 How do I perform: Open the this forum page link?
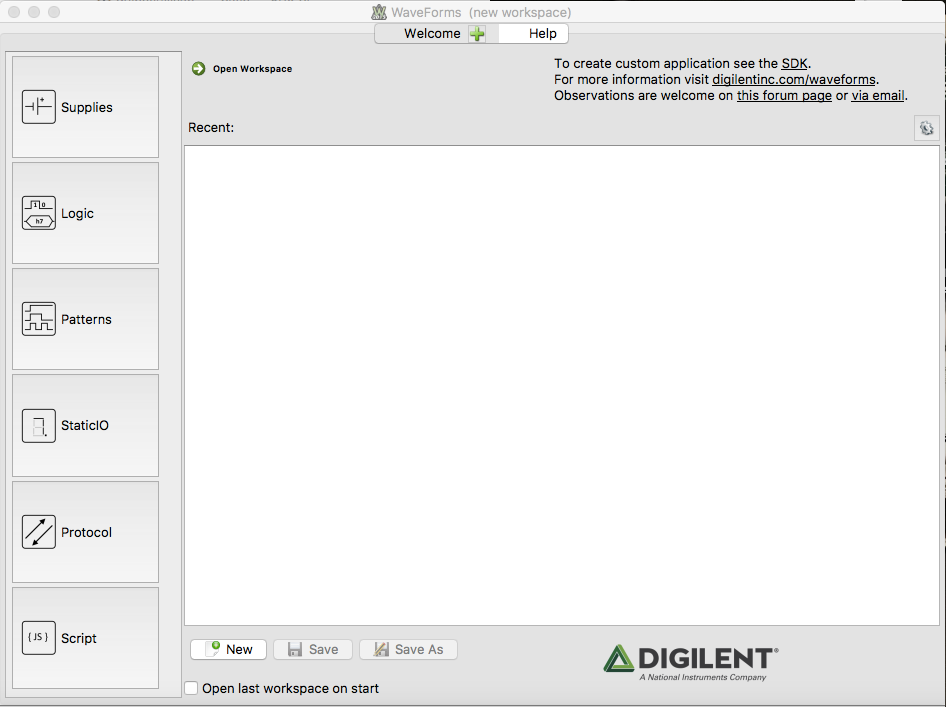click(x=784, y=95)
